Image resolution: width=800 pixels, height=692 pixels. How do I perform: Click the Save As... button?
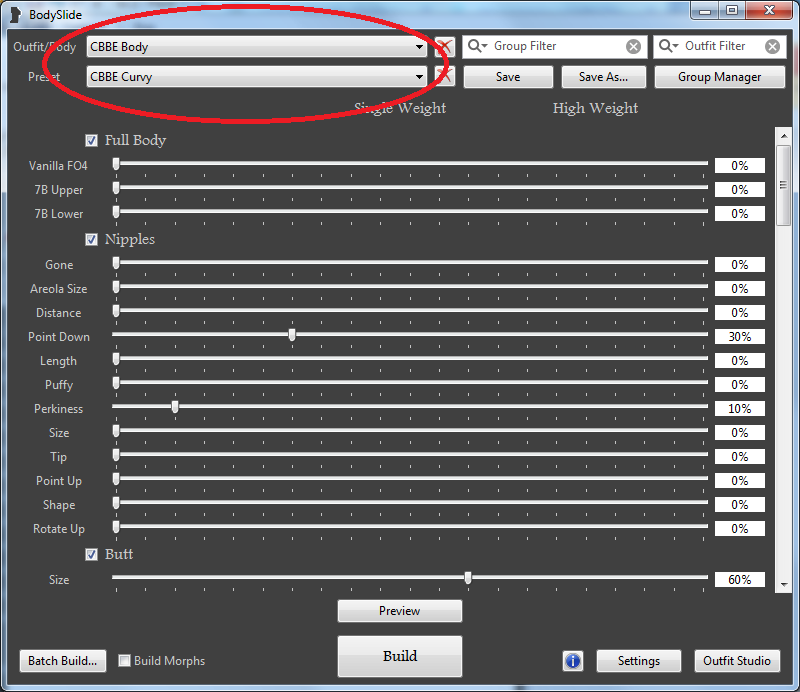603,77
